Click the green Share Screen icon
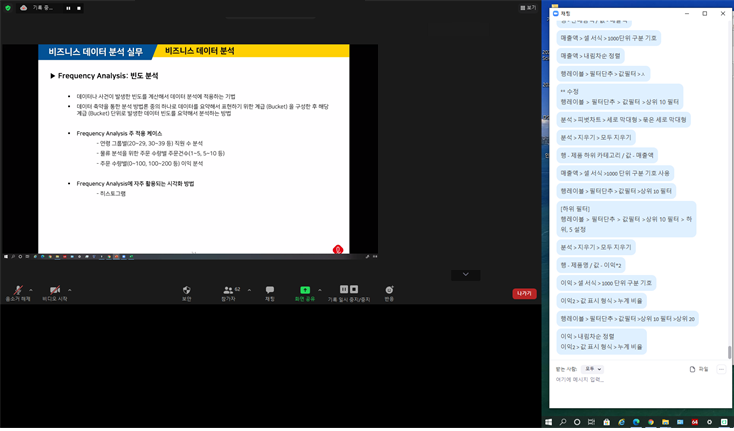This screenshot has width=734, height=431. [x=305, y=291]
